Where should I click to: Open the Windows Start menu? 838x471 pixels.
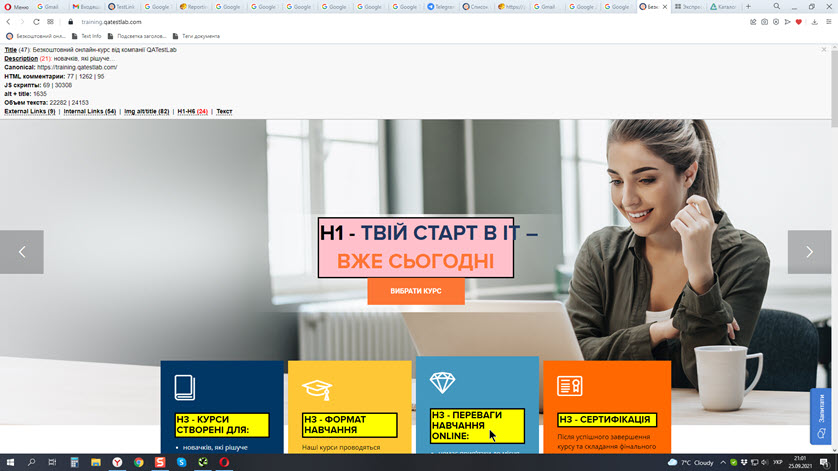click(9, 462)
